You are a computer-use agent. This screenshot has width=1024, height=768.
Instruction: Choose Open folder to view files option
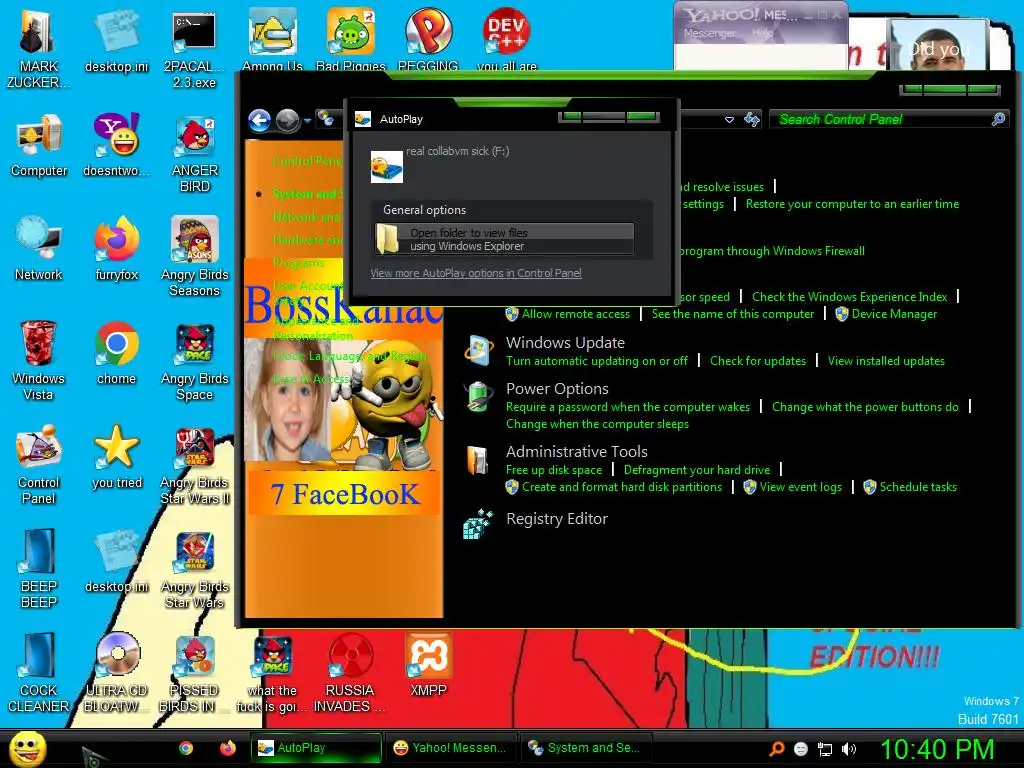pos(504,239)
